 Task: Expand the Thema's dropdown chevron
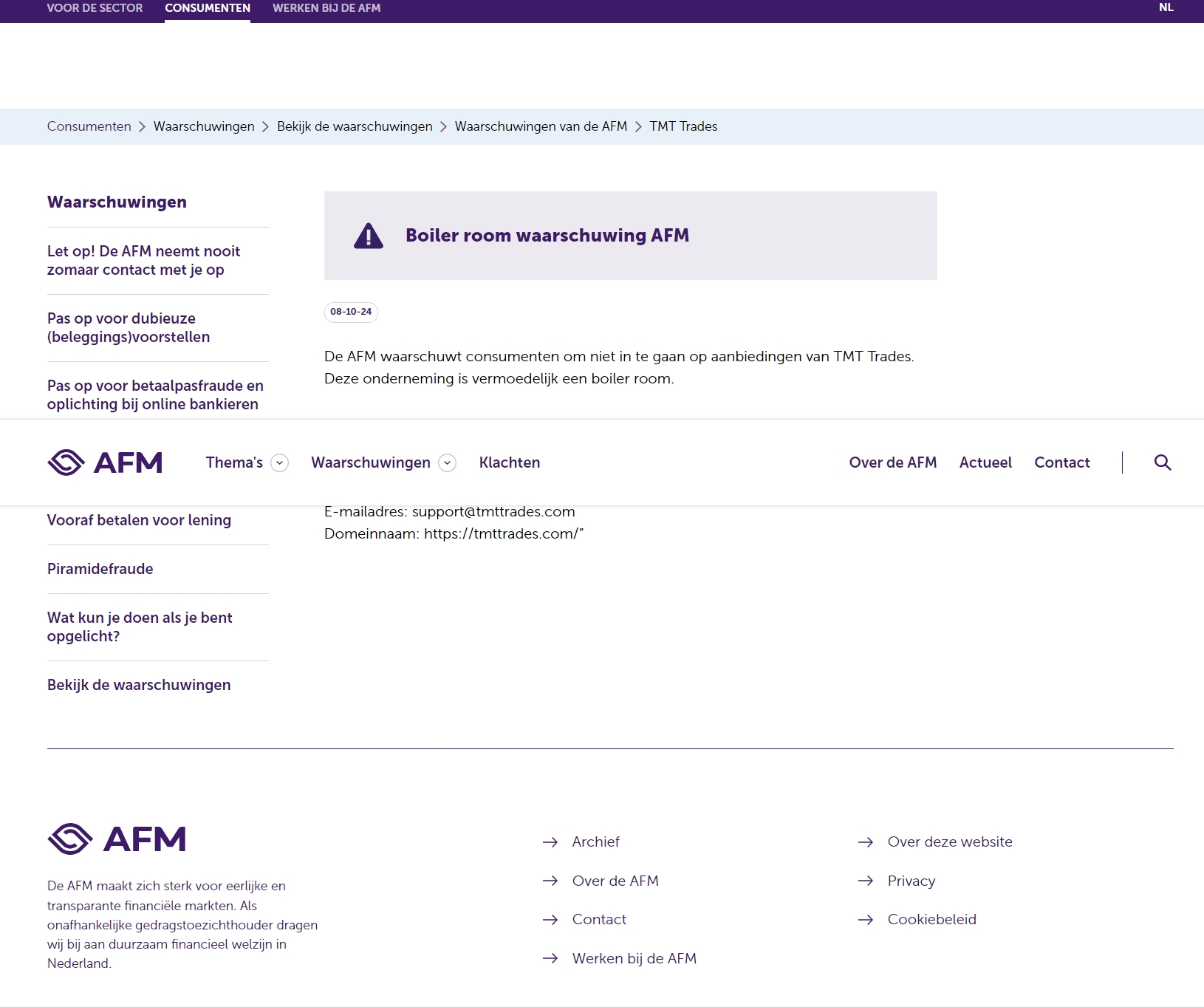point(279,462)
